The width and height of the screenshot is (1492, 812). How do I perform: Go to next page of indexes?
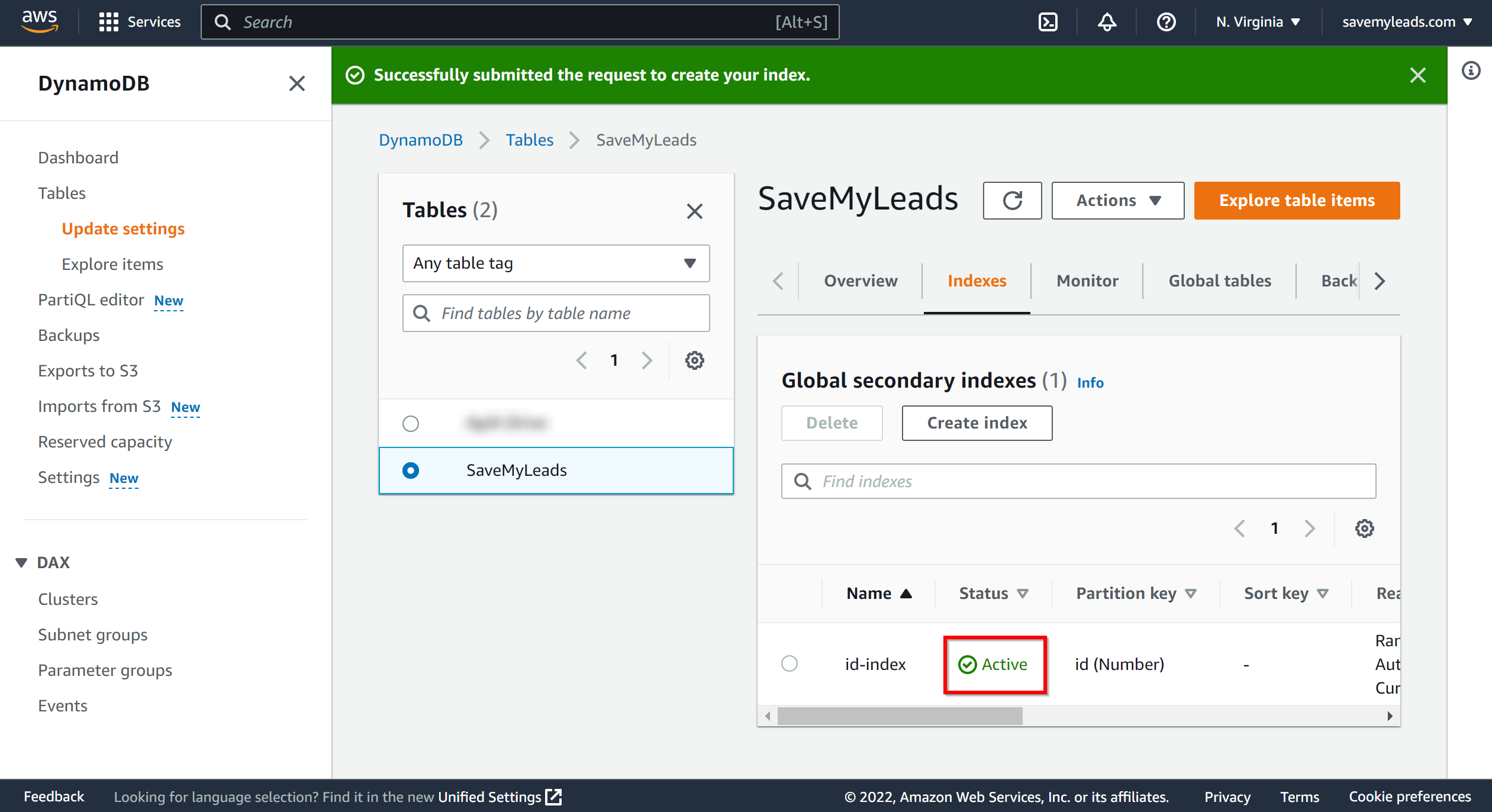pos(1310,528)
